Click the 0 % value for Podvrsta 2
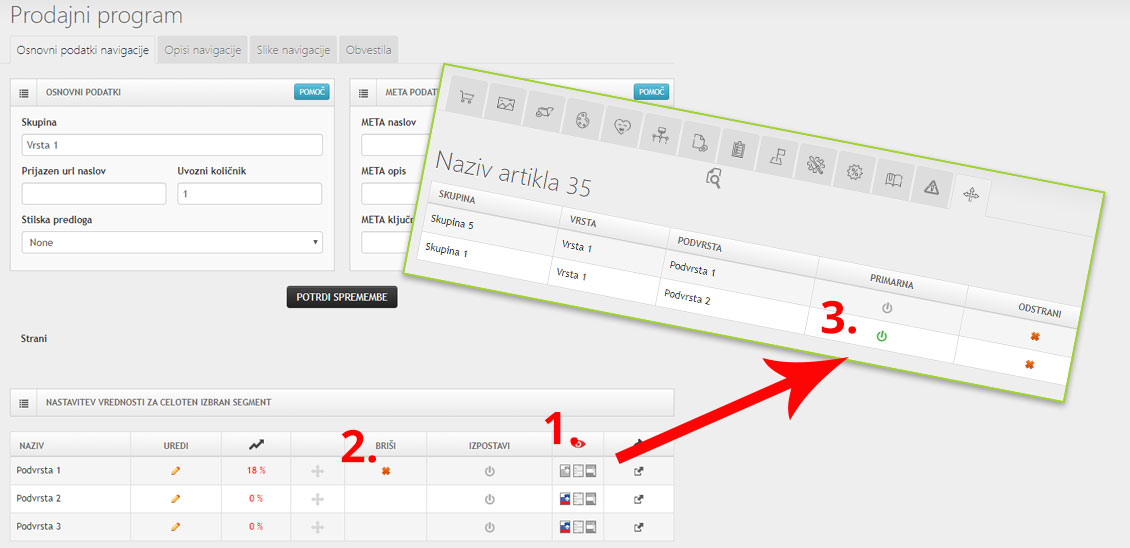Screen dimensions: 1130x548 click(x=257, y=498)
